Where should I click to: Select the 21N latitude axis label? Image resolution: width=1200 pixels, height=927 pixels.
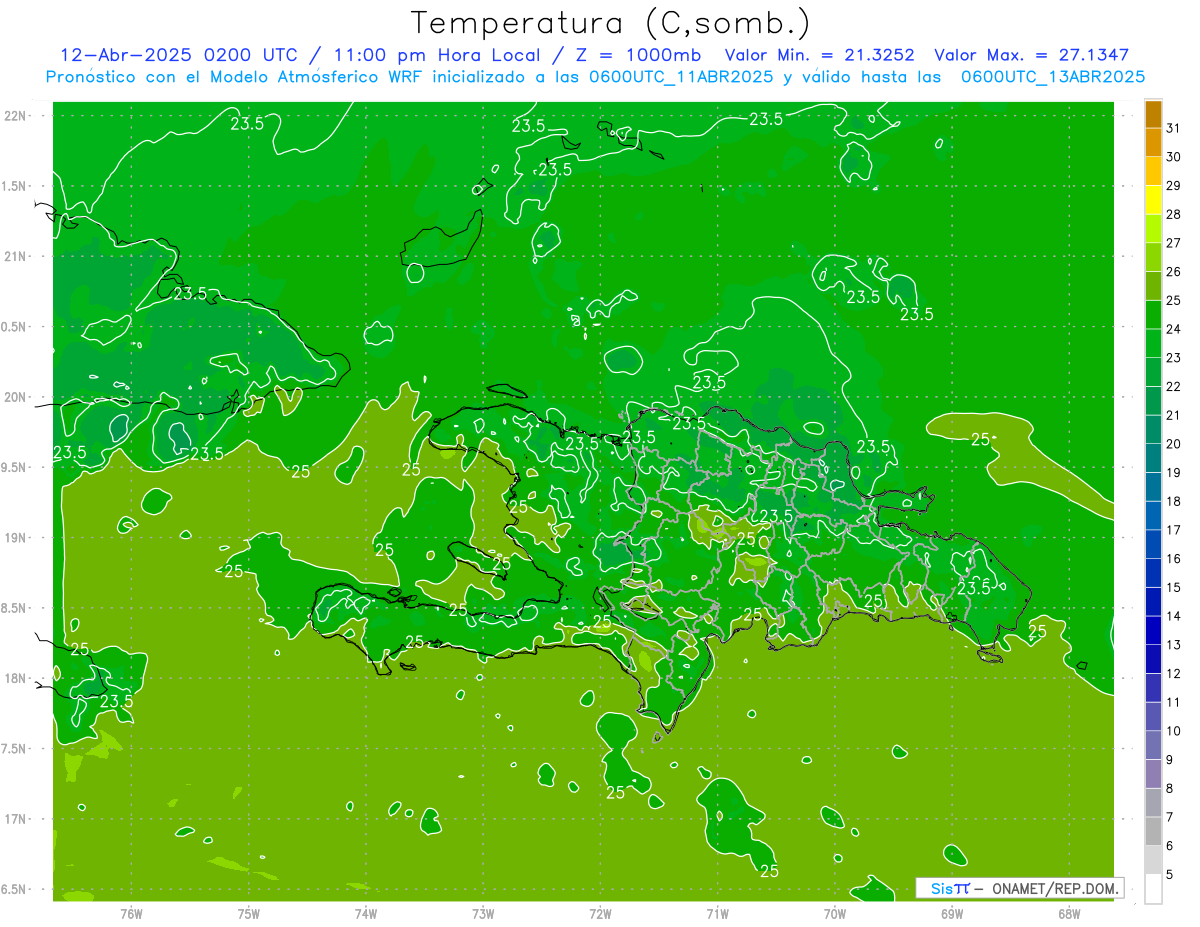coord(15,257)
